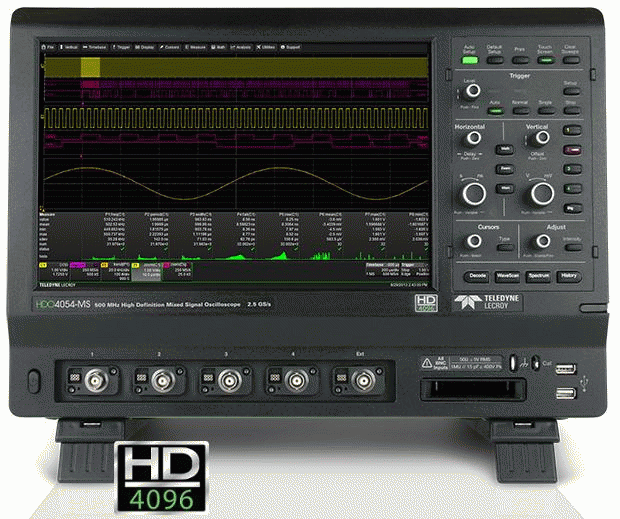The width and height of the screenshot is (620, 519).
Task: Tap the highlighted Z1 zoom descriptor box
Action: [146, 271]
